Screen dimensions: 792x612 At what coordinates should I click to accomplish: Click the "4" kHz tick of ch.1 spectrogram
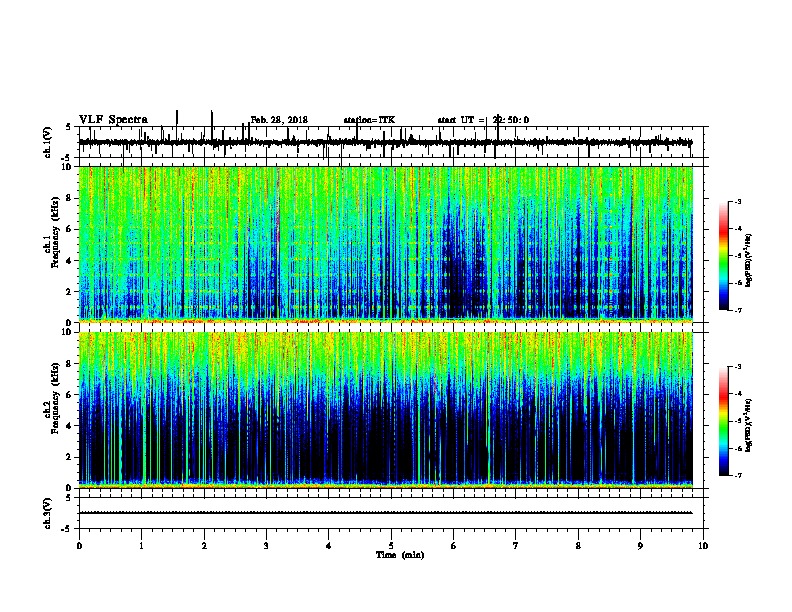tap(70, 261)
